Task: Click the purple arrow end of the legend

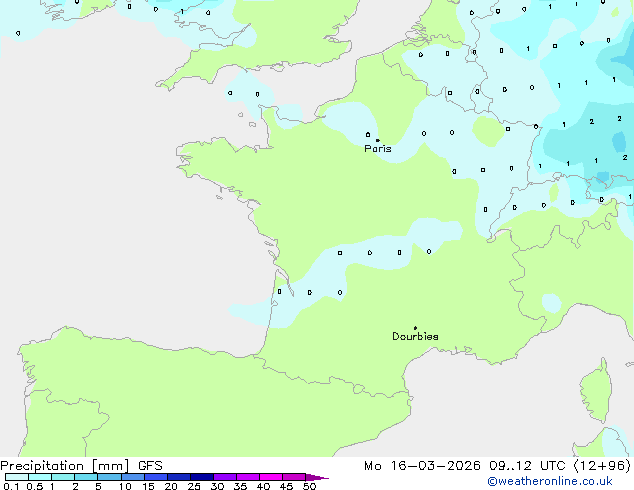Action: (317, 477)
